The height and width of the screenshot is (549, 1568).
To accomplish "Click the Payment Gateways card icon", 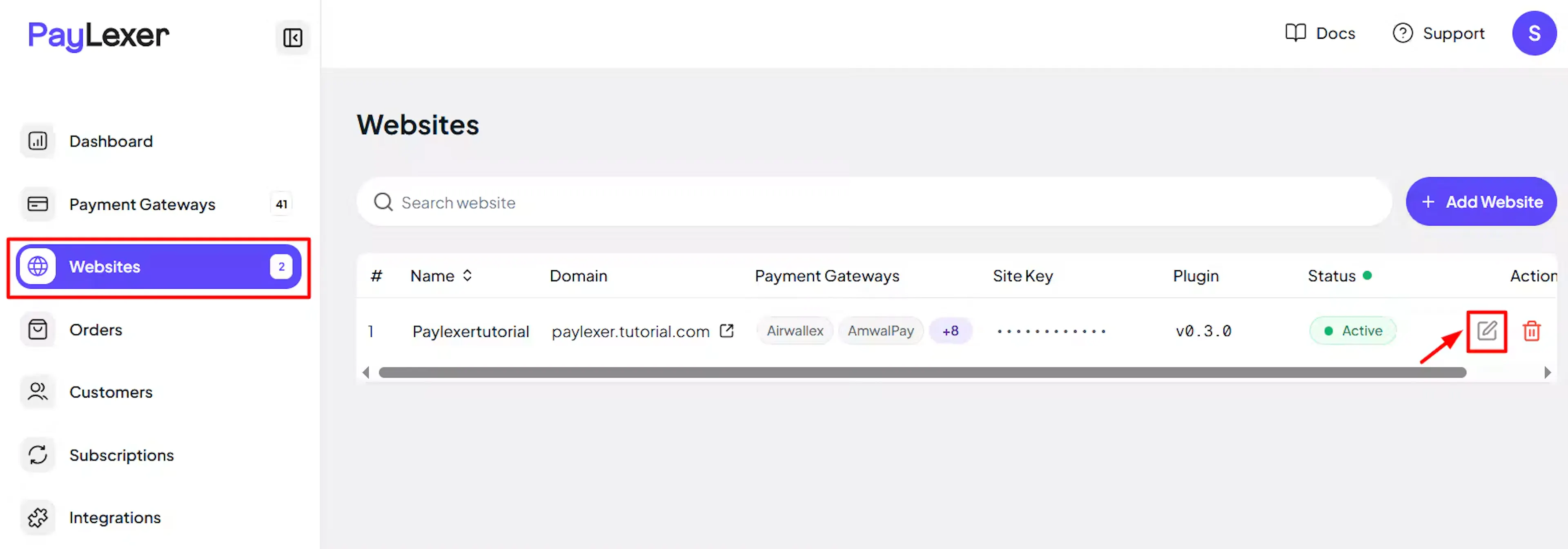I will pyautogui.click(x=38, y=204).
